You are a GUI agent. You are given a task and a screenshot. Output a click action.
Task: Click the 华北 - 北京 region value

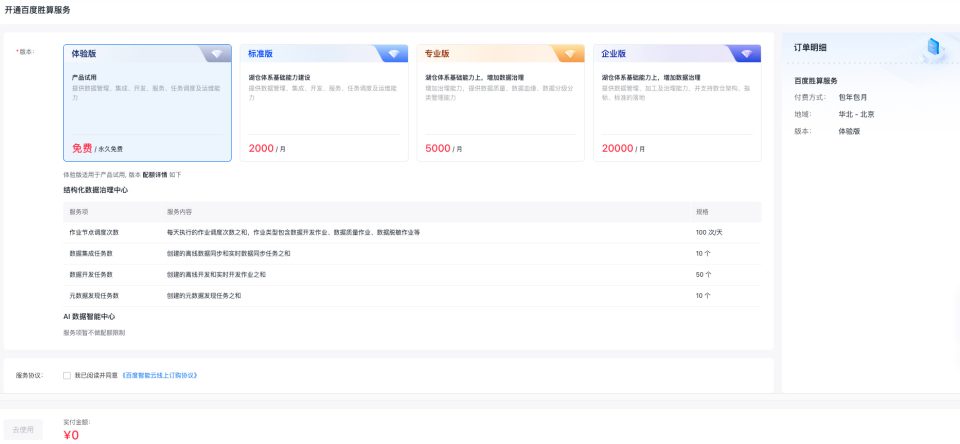pos(857,115)
